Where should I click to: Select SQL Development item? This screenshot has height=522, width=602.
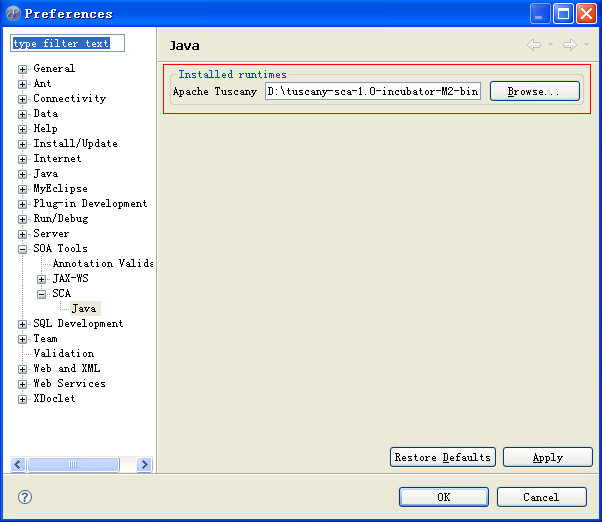point(78,324)
